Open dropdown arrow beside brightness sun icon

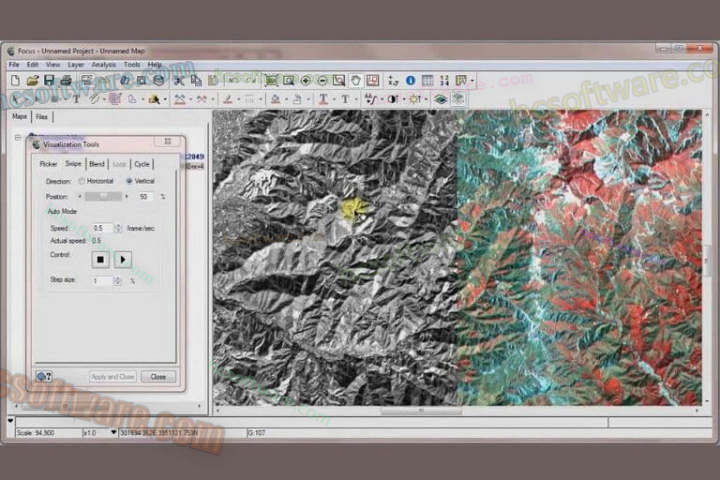click(x=426, y=100)
